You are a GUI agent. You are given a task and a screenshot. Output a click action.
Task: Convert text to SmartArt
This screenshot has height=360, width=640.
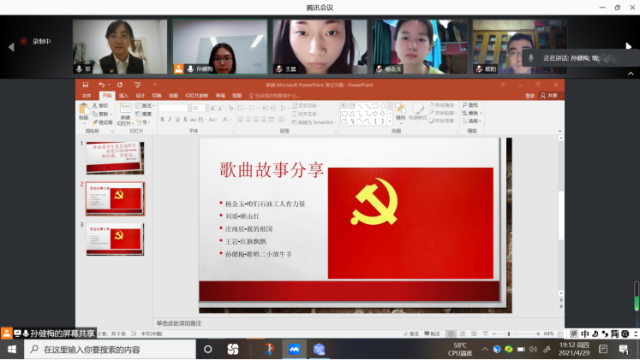(x=313, y=122)
